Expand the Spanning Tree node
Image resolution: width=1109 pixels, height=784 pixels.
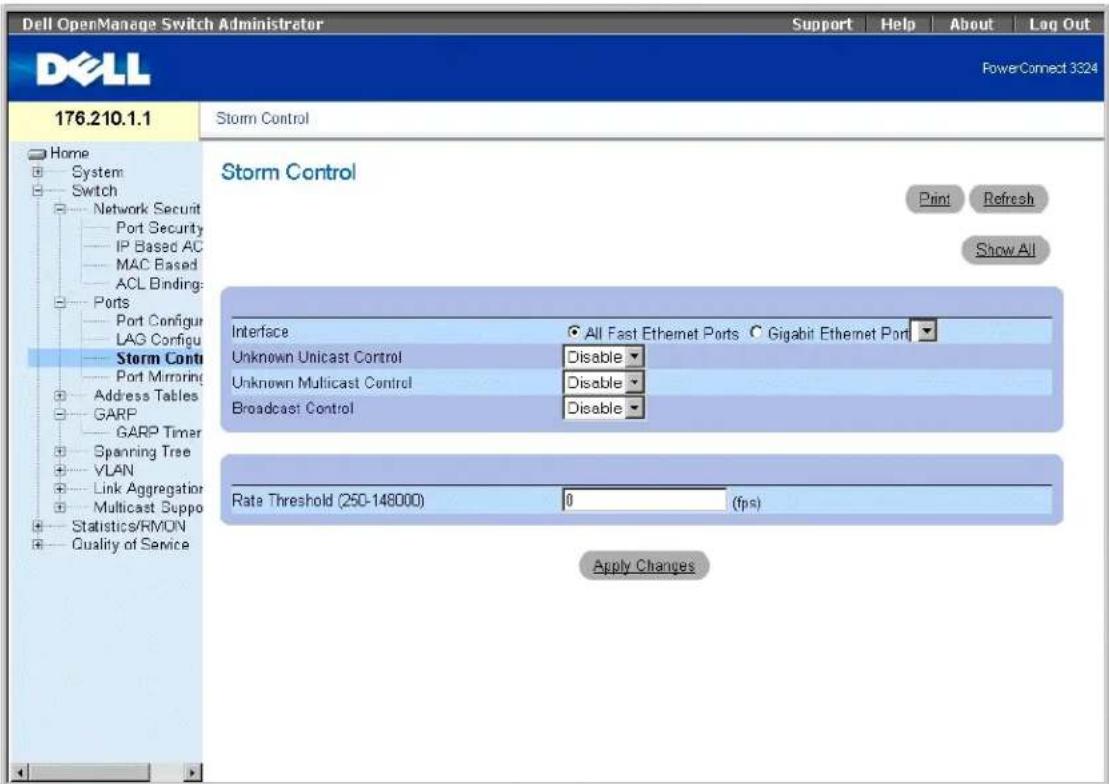tap(60, 451)
